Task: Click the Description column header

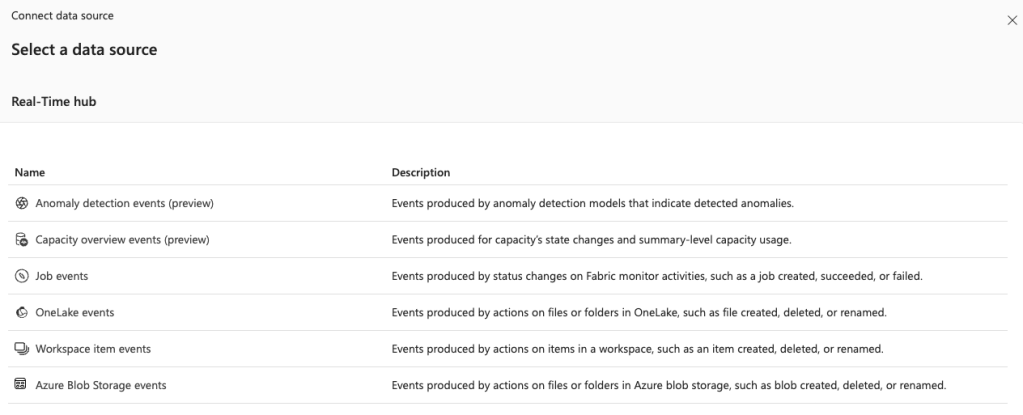Action: click(420, 172)
